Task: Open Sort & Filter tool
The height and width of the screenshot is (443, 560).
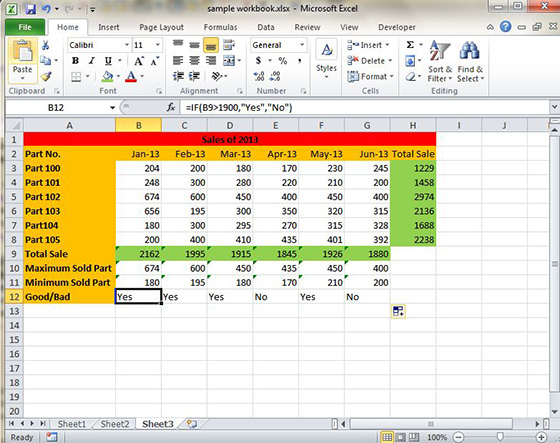Action: tap(440, 61)
